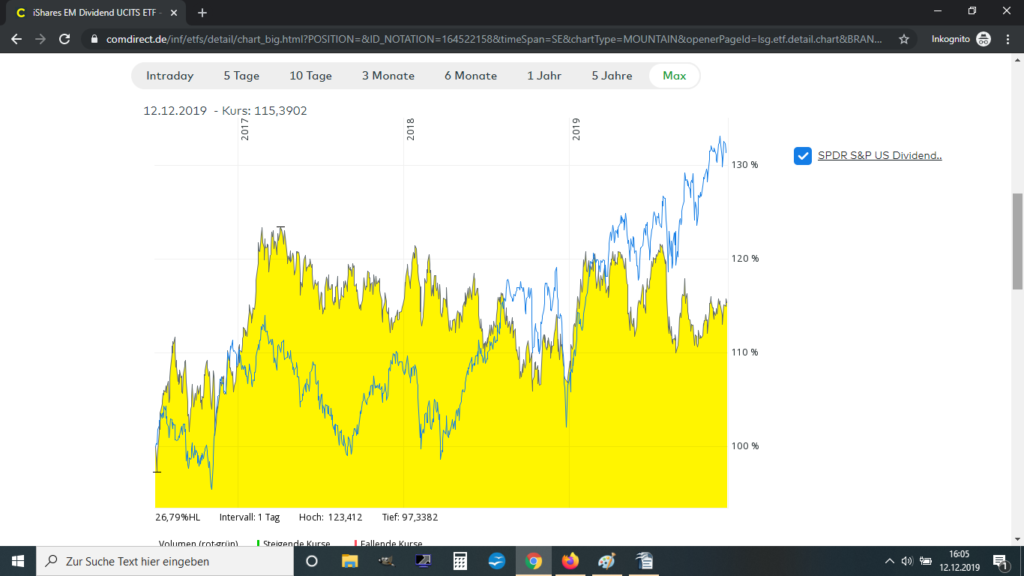Screen dimensions: 1024x576
Task: Open the Calculator from taskbar
Action: coord(460,561)
